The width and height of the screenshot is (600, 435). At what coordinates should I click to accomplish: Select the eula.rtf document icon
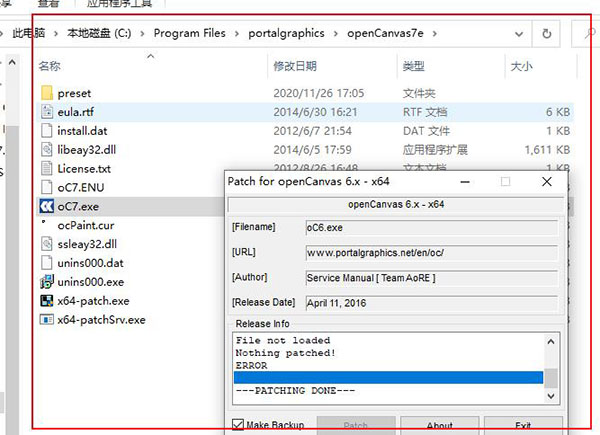click(x=46, y=112)
